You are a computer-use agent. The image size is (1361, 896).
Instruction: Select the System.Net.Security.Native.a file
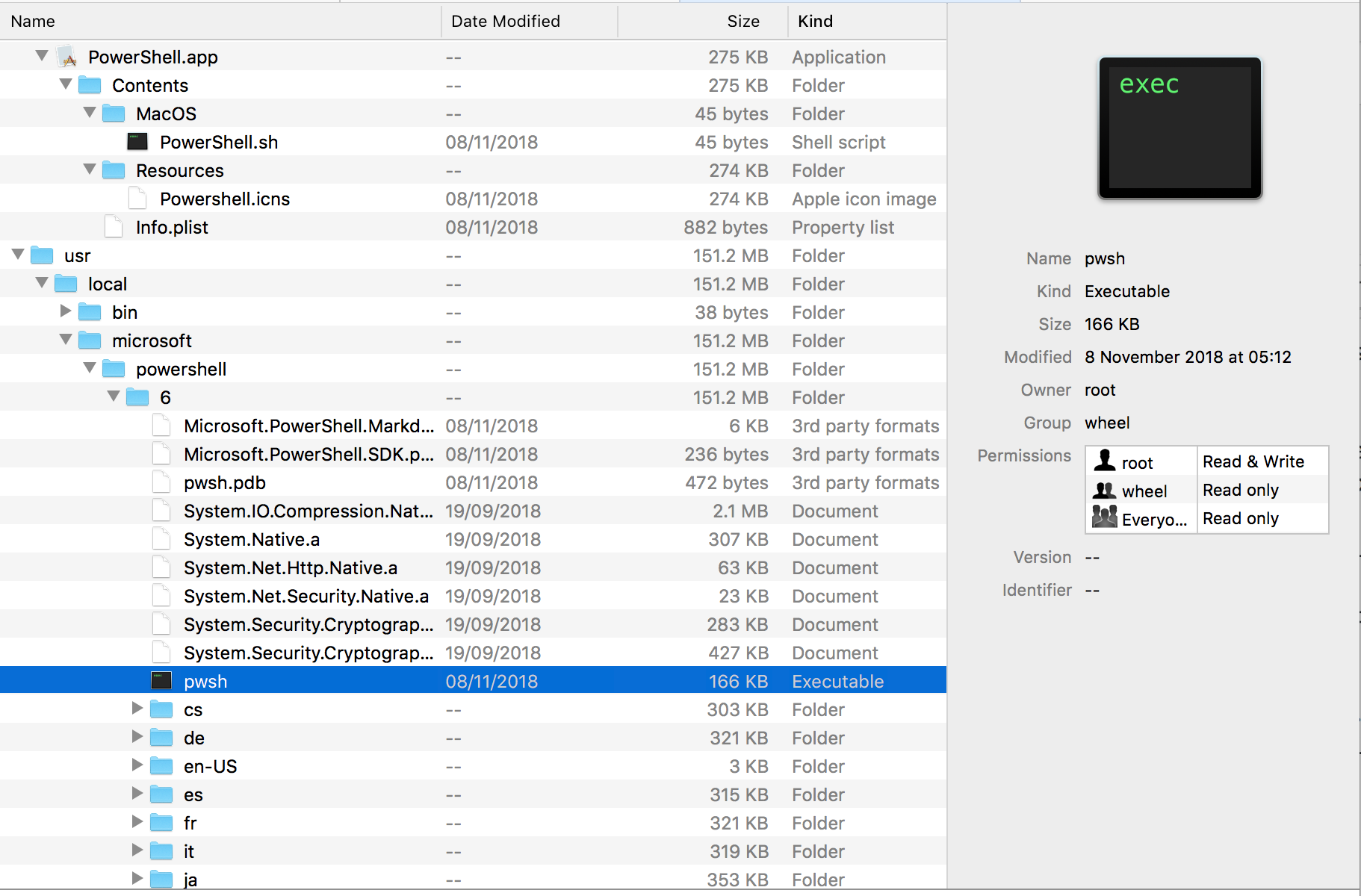pyautogui.click(x=473, y=596)
